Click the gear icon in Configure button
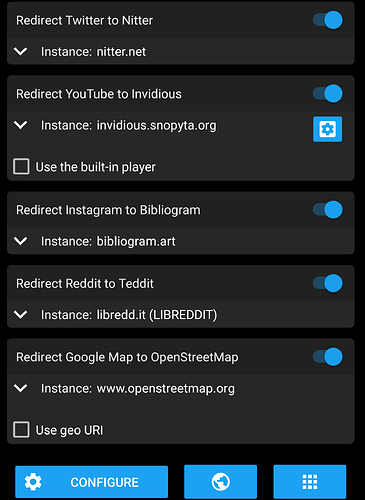Screen dimensions: 365x500 [x=33, y=482]
